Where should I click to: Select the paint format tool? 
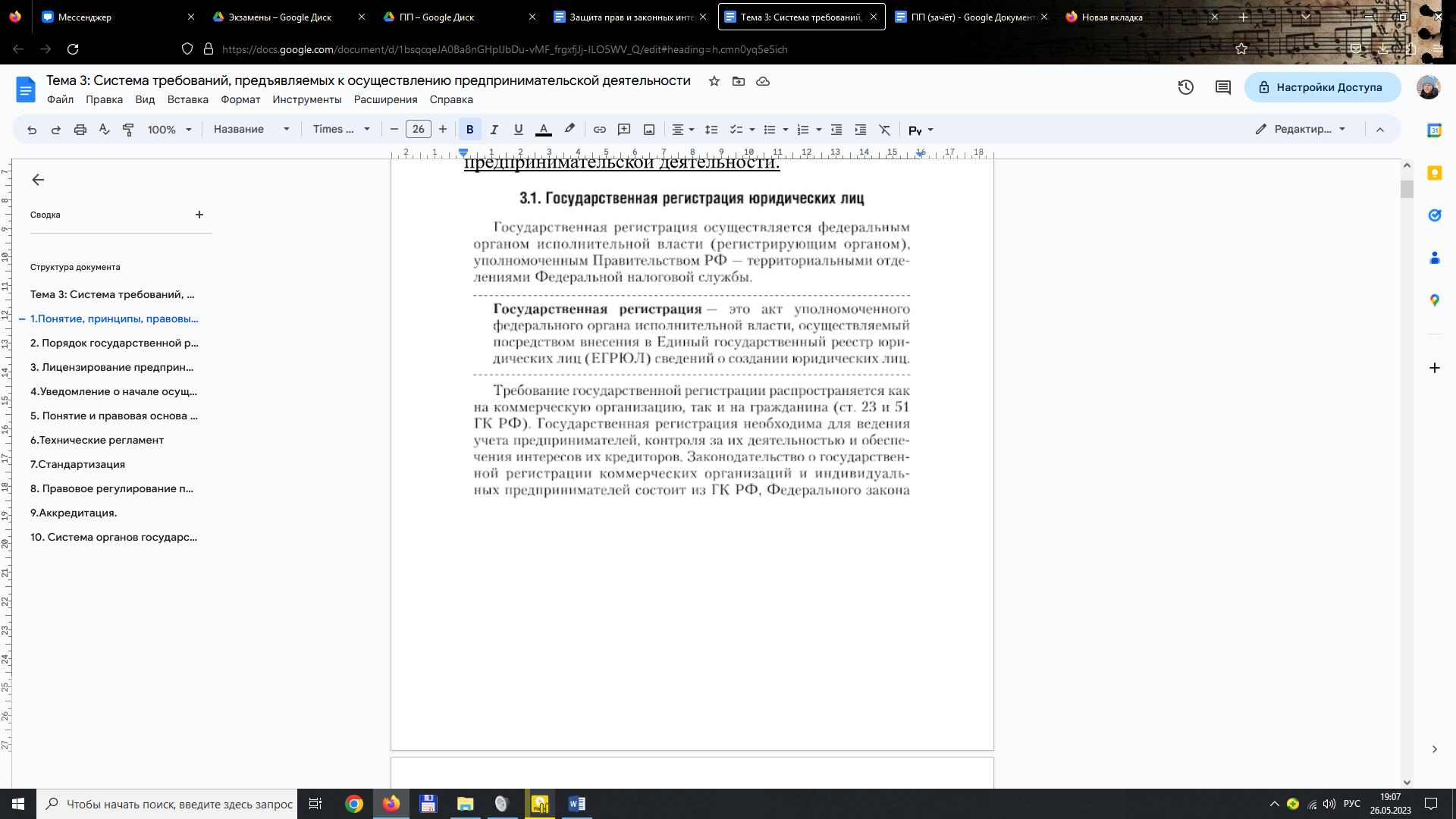coord(129,130)
